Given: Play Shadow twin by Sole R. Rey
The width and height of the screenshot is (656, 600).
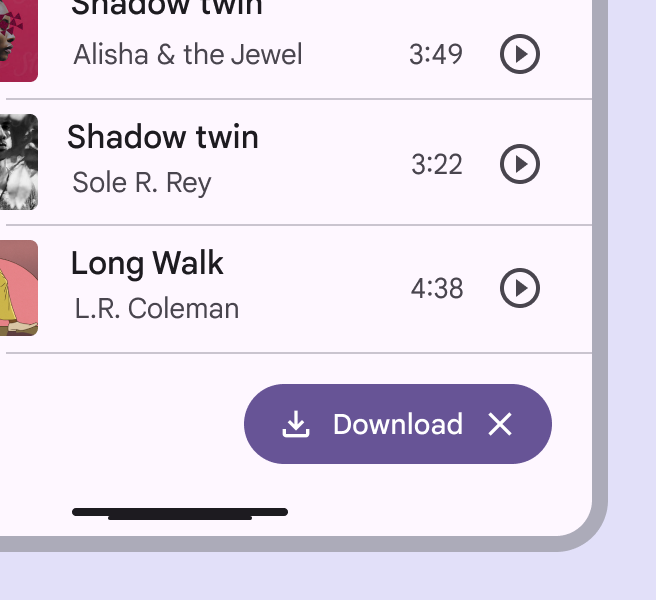Looking at the screenshot, I should (519, 164).
